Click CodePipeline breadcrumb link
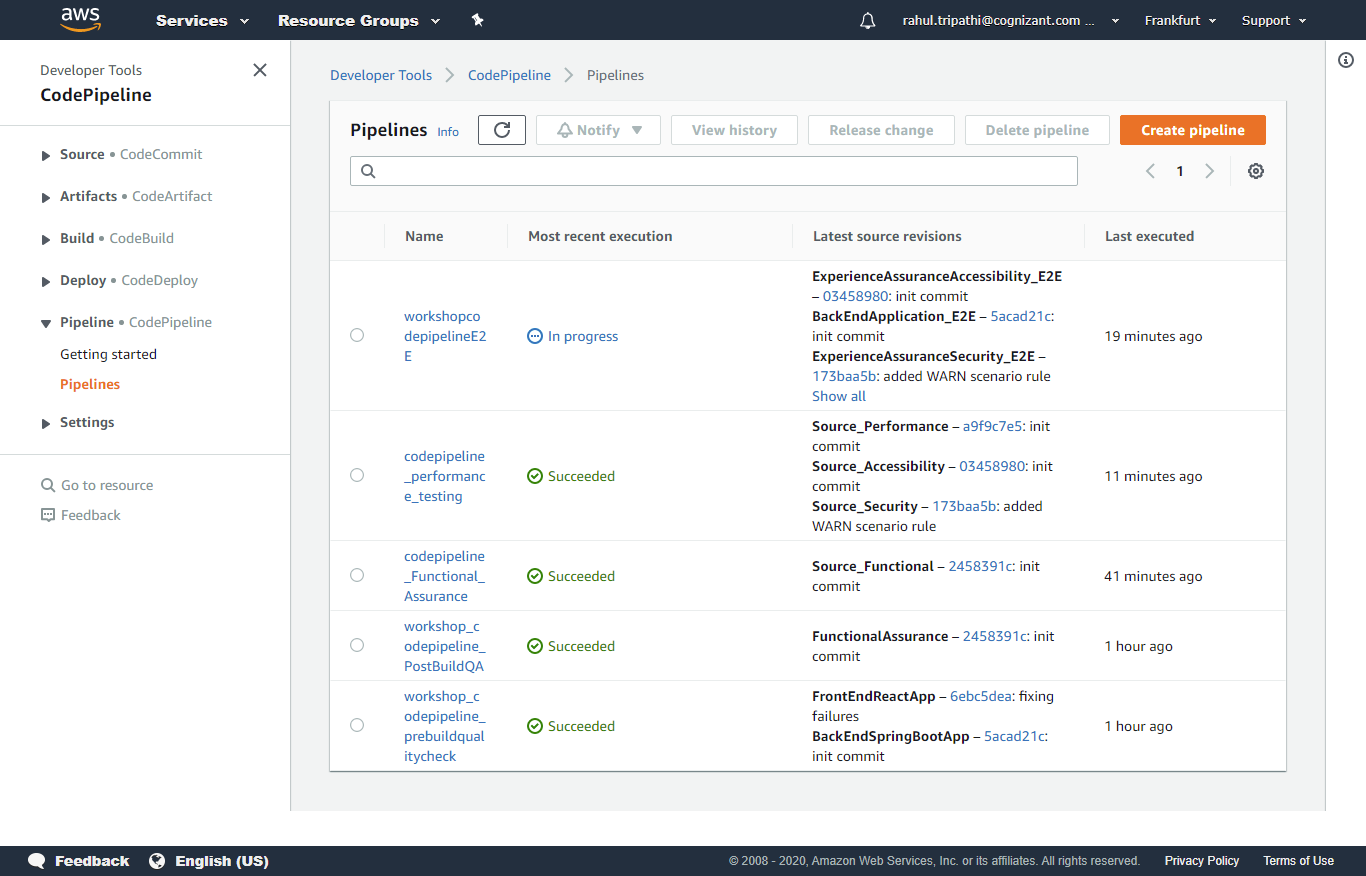Viewport: 1366px width, 876px height. click(x=509, y=75)
